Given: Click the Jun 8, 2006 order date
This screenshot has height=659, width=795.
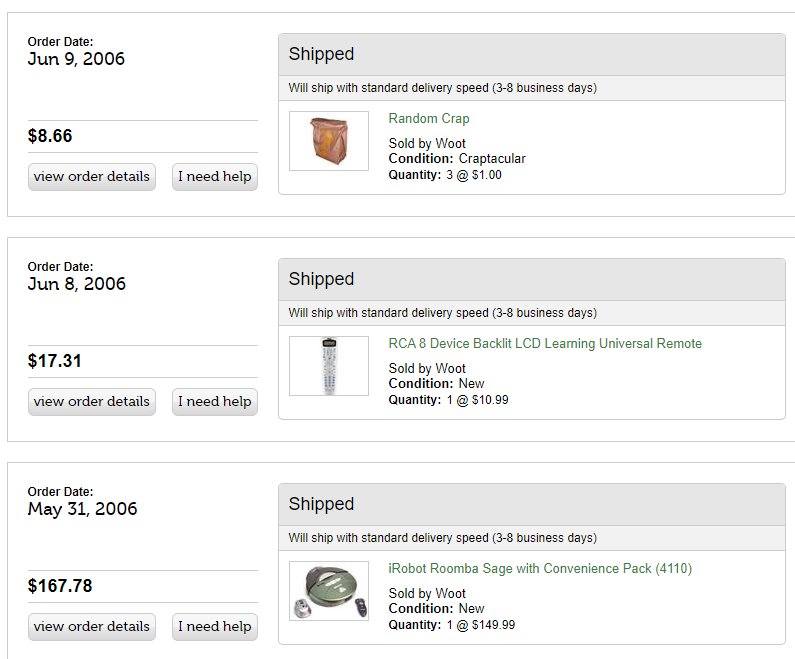Looking at the screenshot, I should pos(77,284).
